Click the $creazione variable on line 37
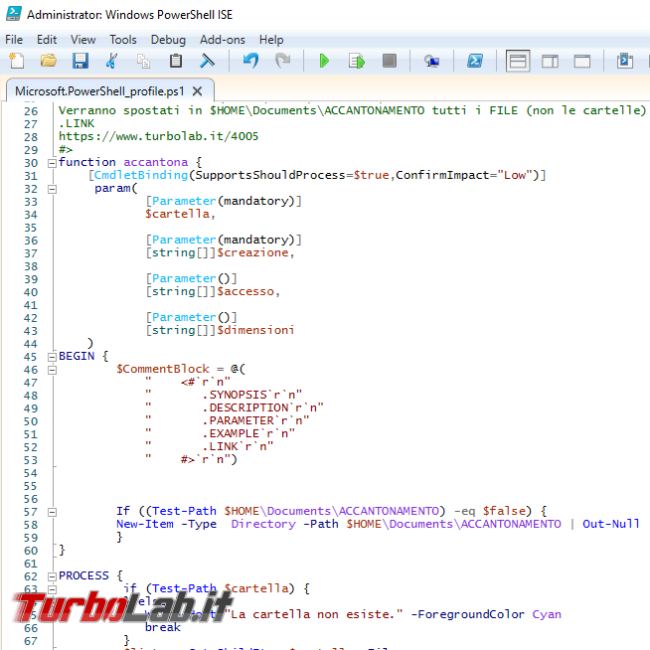 click(255, 252)
